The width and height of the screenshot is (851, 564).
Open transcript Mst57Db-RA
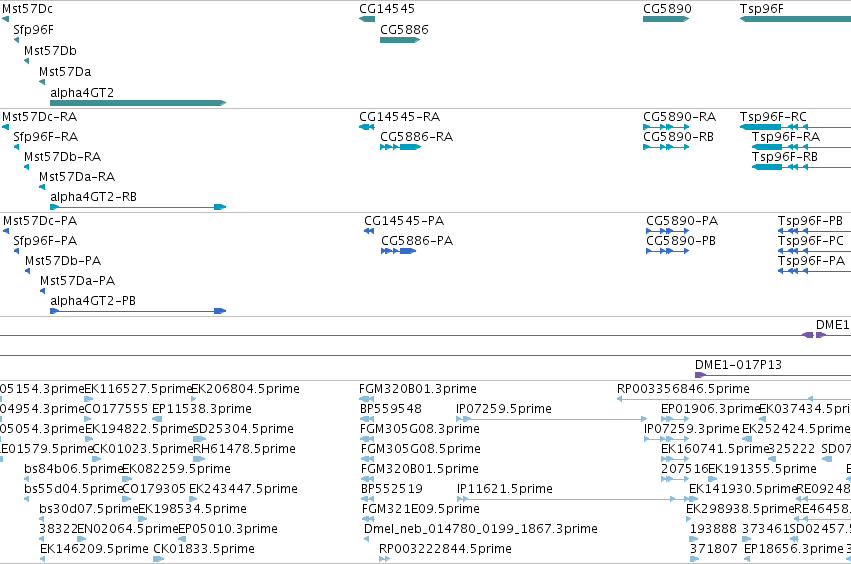click(x=62, y=157)
